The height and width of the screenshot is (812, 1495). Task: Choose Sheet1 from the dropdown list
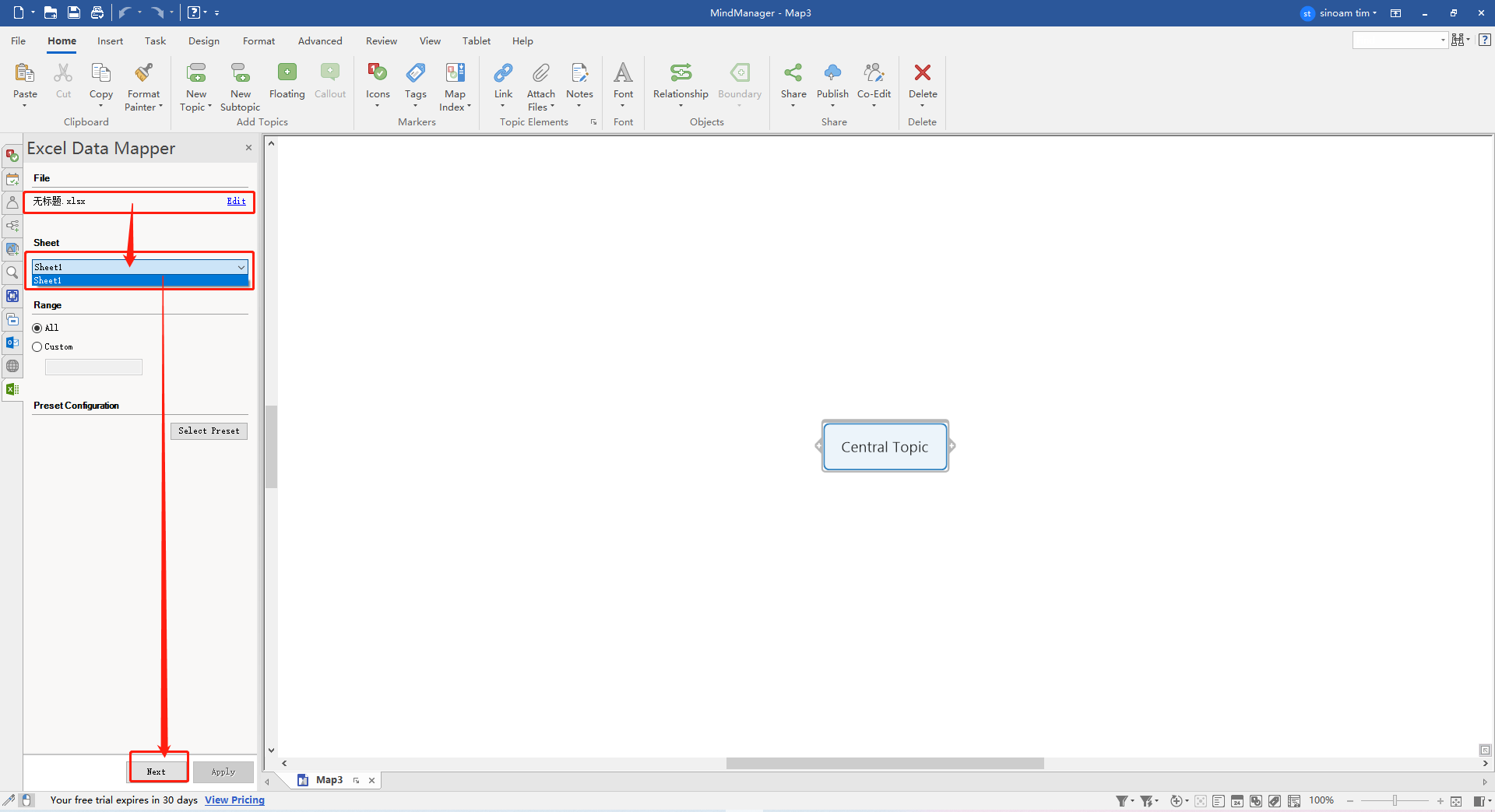point(140,280)
